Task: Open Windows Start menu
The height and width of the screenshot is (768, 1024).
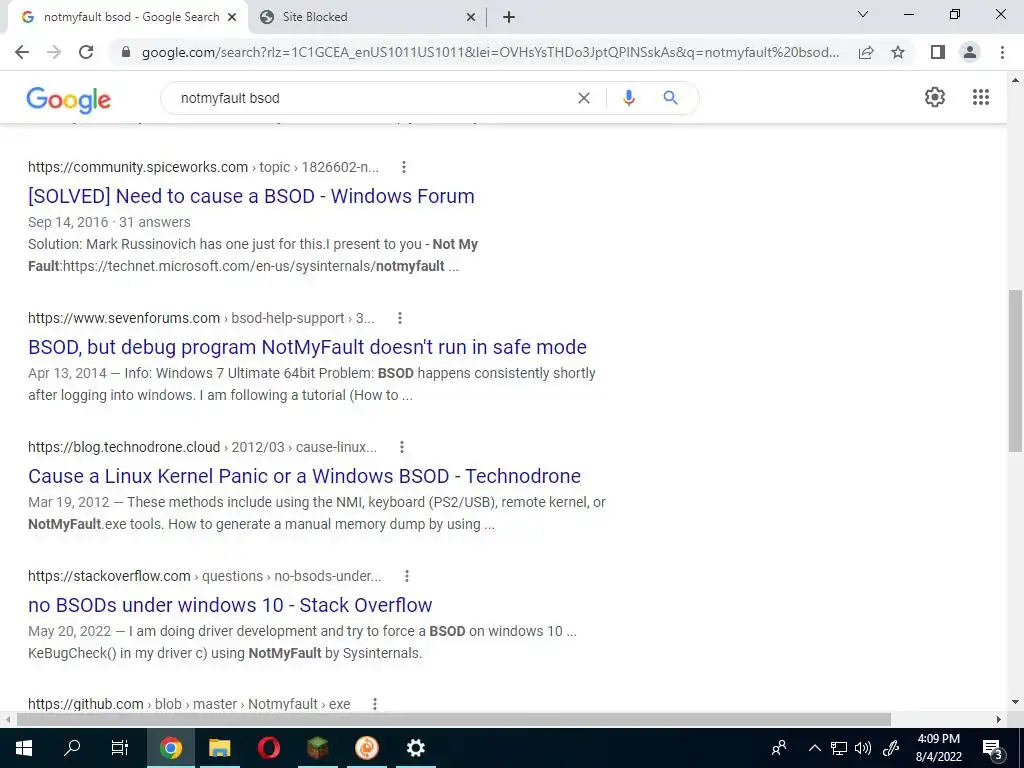Action: [x=24, y=748]
